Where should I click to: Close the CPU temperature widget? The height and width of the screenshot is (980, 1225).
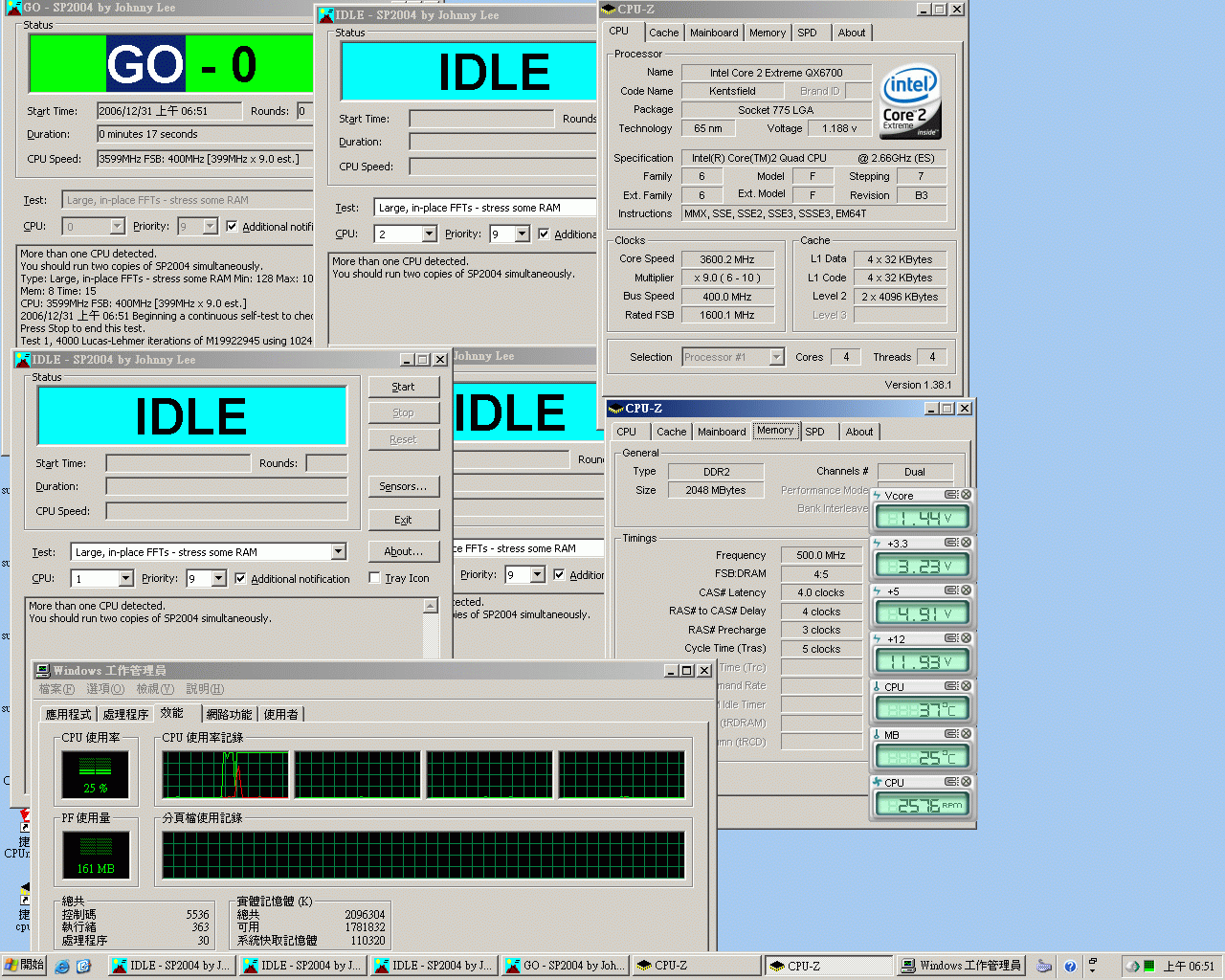(x=966, y=686)
